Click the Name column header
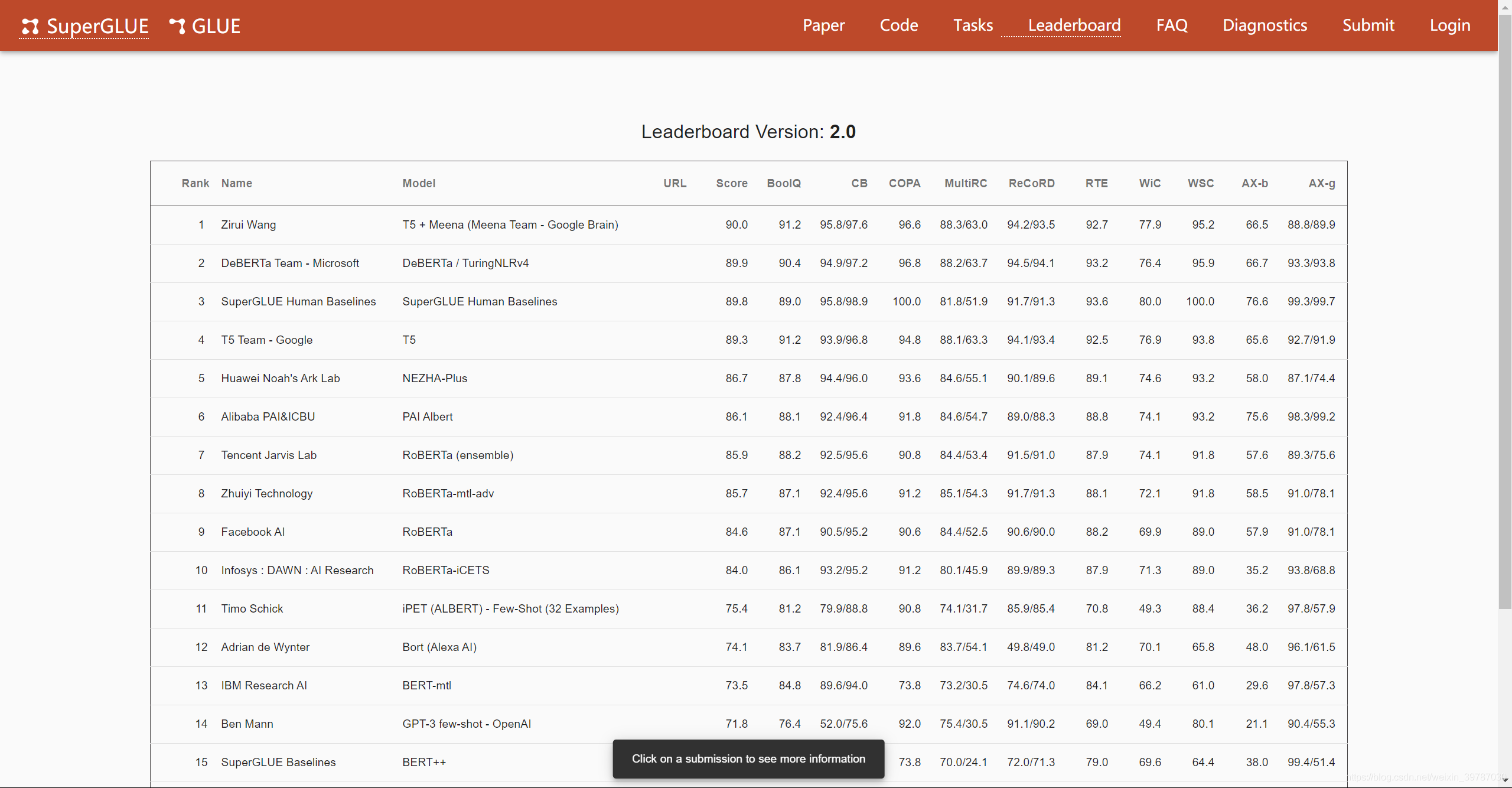 tap(237, 183)
